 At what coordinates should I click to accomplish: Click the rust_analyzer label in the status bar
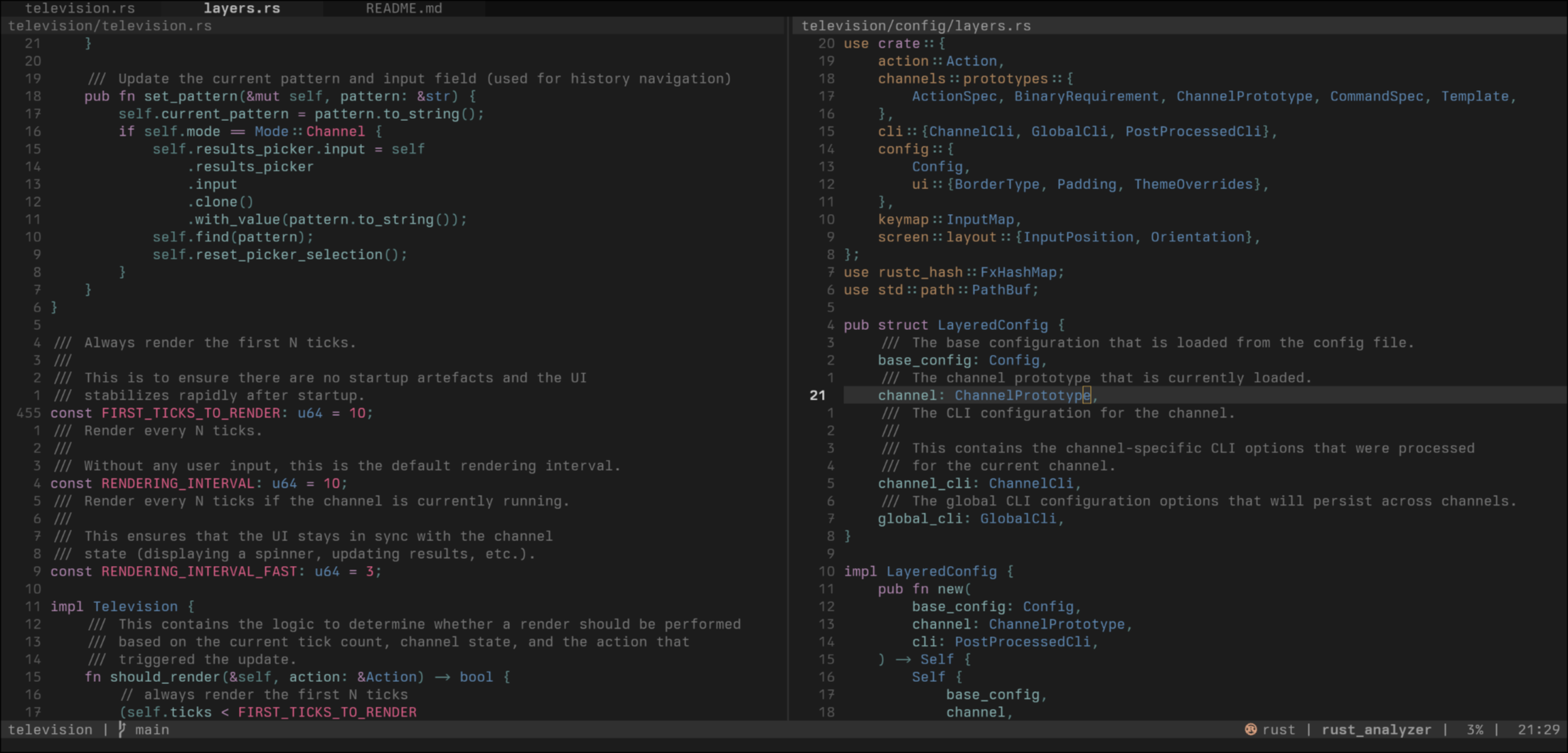pos(1377,730)
